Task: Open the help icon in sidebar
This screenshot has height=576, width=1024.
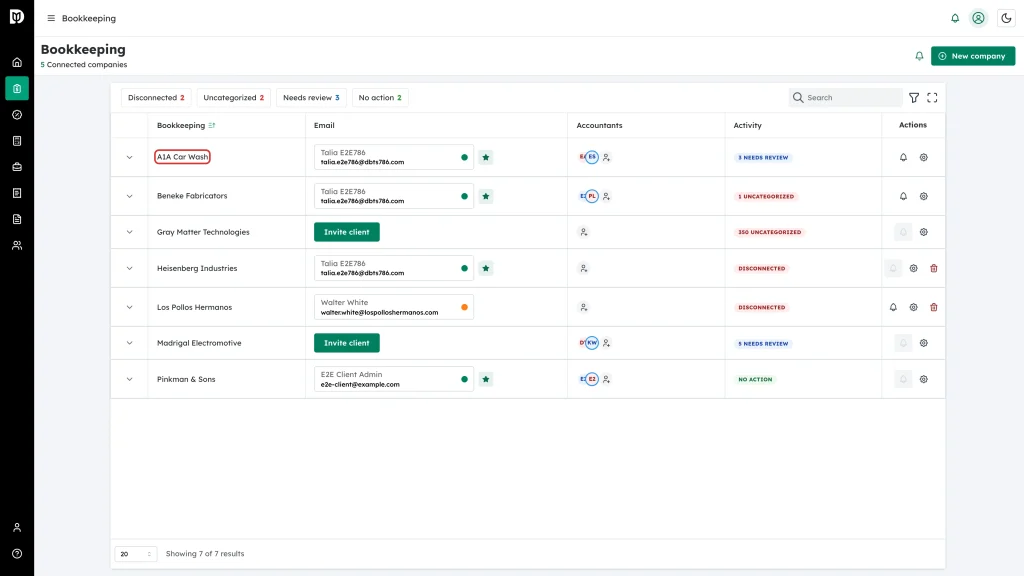Action: [x=17, y=554]
